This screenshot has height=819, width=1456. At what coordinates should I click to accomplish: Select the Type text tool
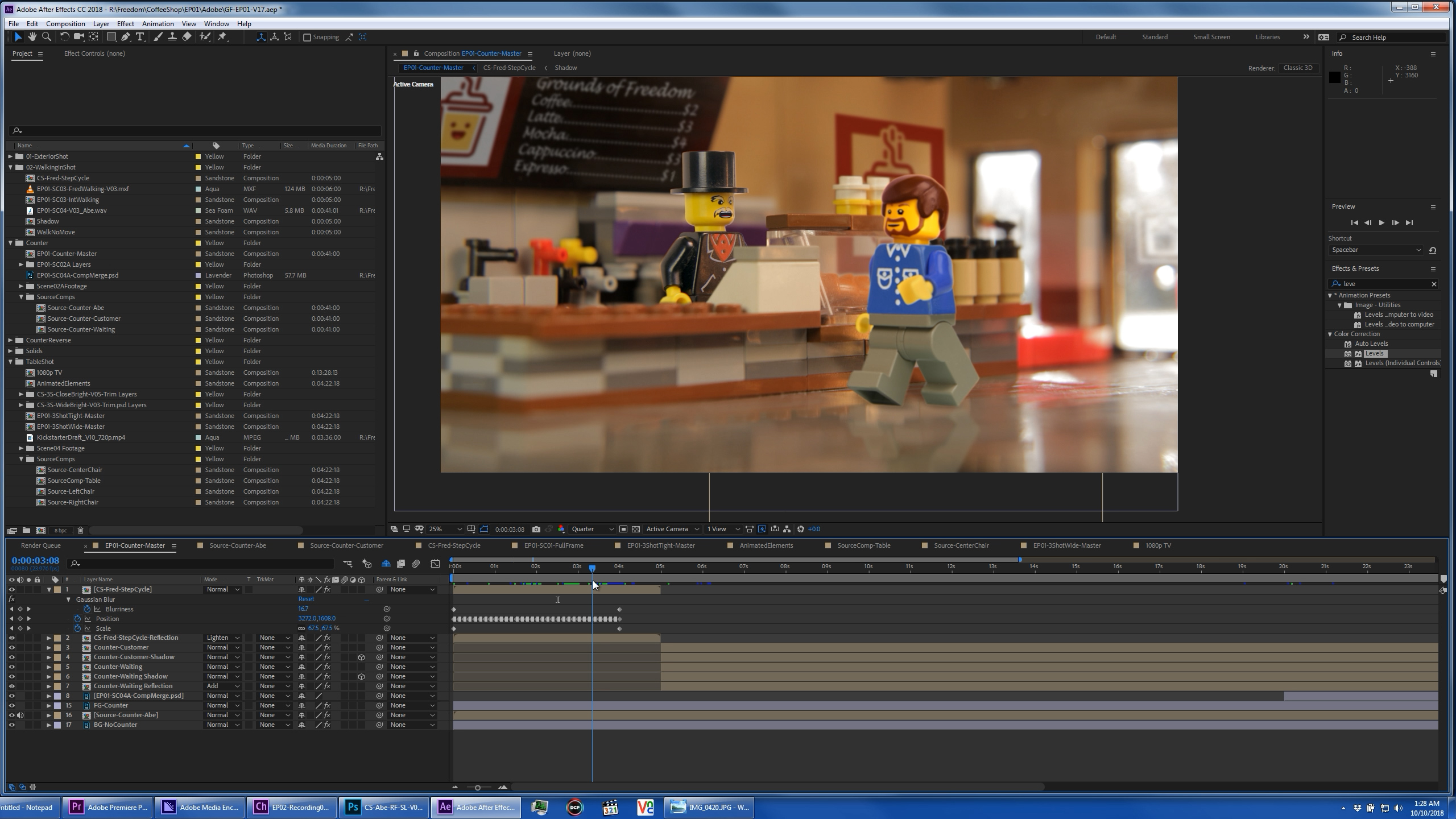tap(140, 37)
